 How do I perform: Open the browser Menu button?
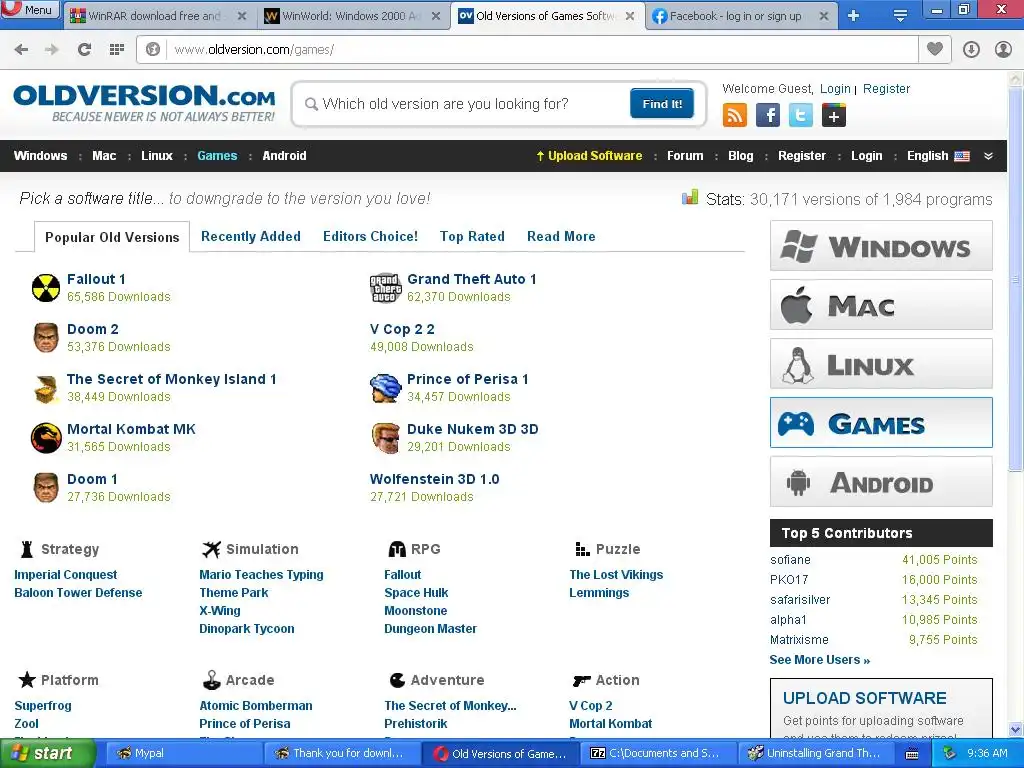pos(30,10)
